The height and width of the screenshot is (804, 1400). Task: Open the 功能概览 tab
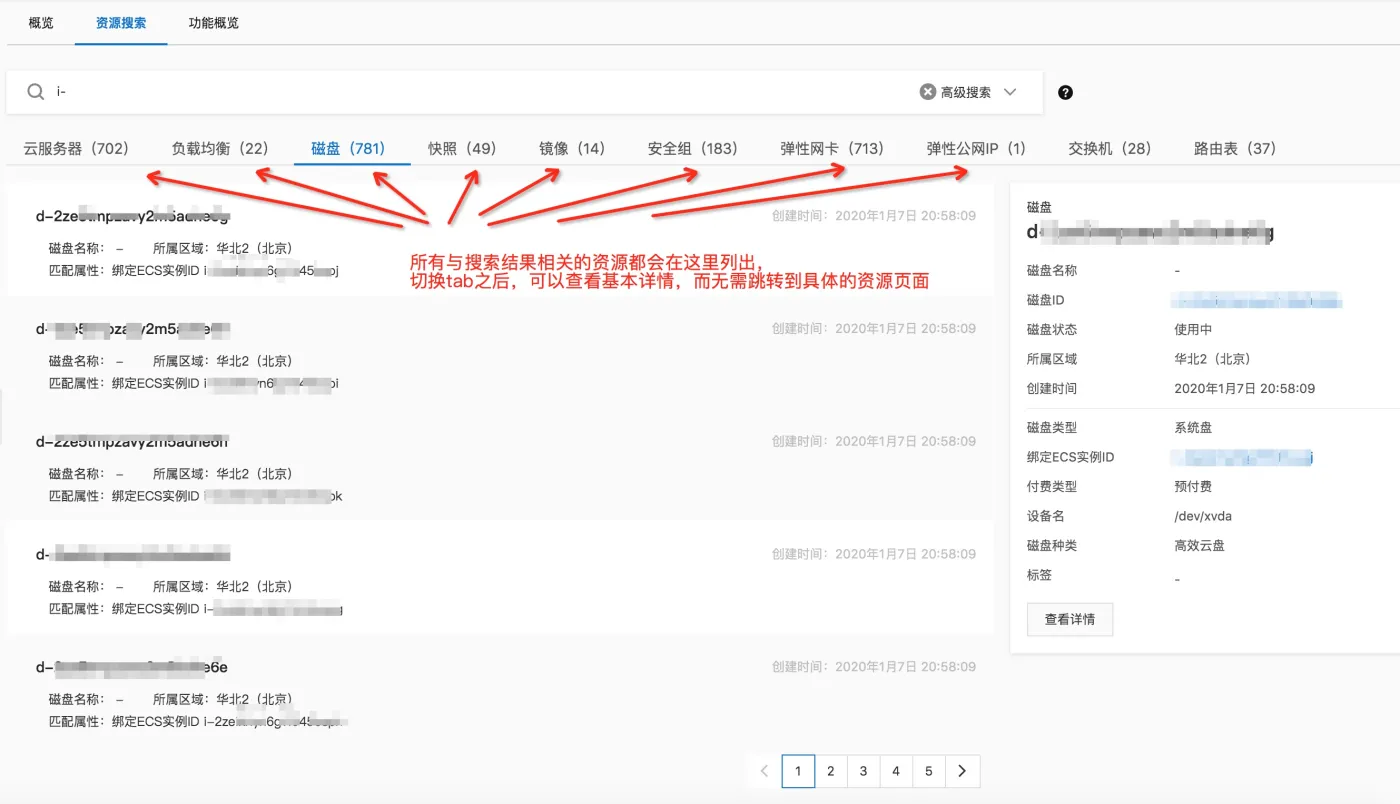click(214, 22)
